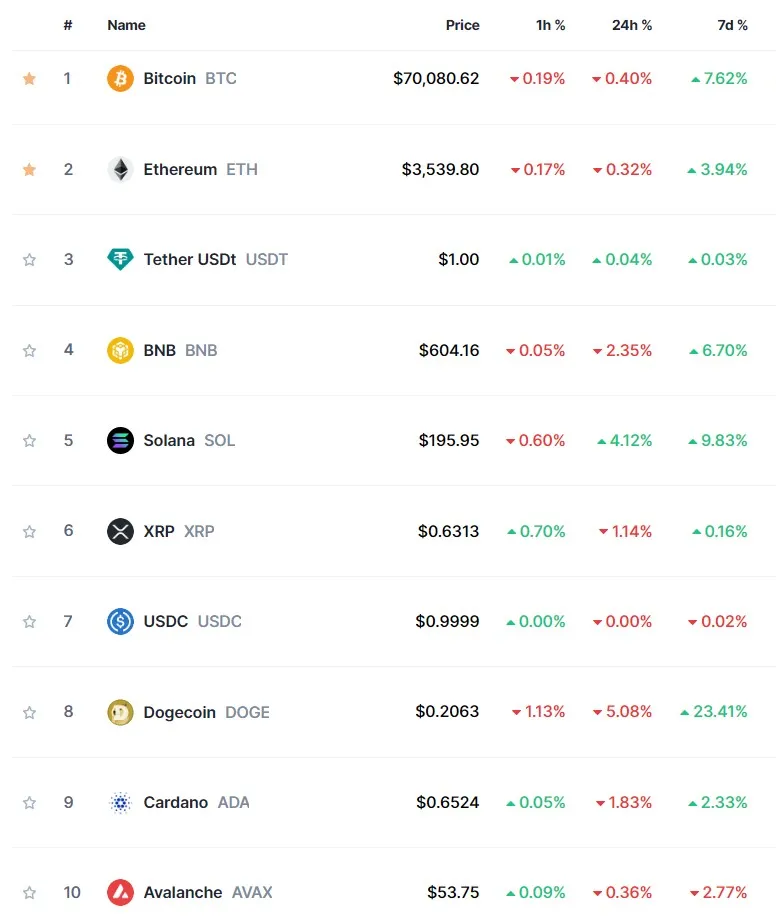Click the blue USDC logo icon
The height and width of the screenshot is (921, 776).
(x=120, y=621)
